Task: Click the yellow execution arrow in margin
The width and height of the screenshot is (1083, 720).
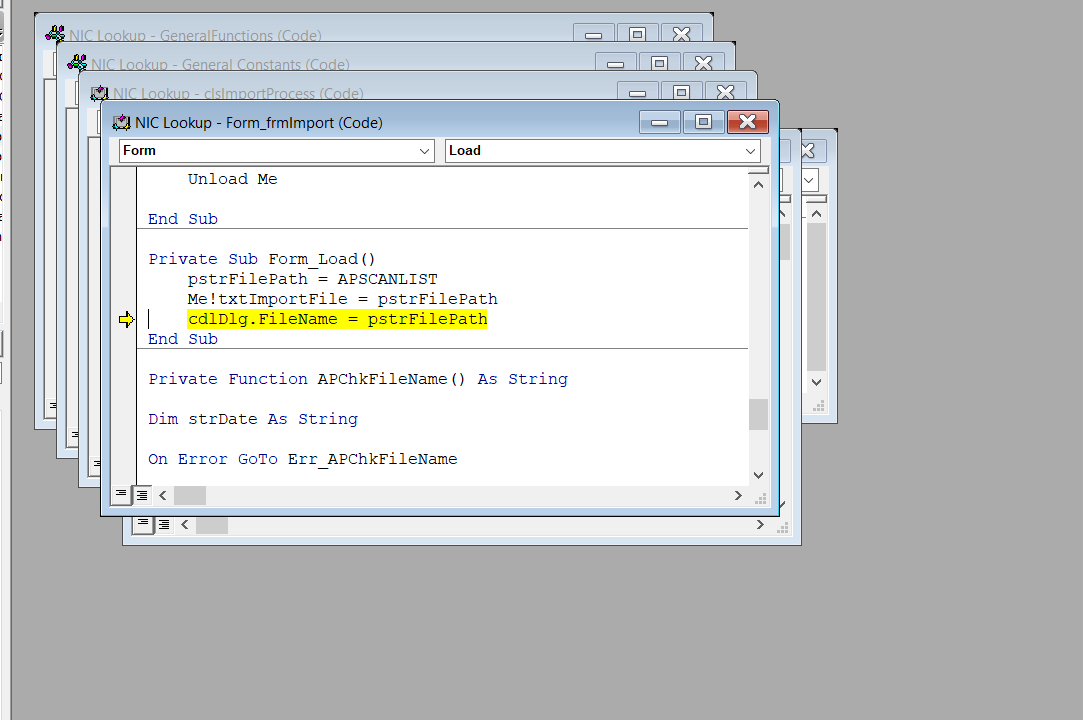Action: (x=126, y=319)
